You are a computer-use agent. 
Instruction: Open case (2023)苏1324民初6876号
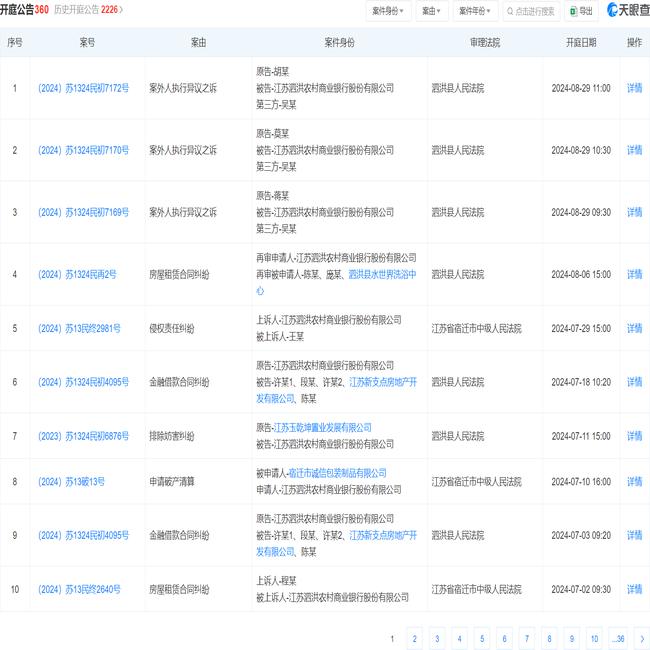(x=83, y=436)
